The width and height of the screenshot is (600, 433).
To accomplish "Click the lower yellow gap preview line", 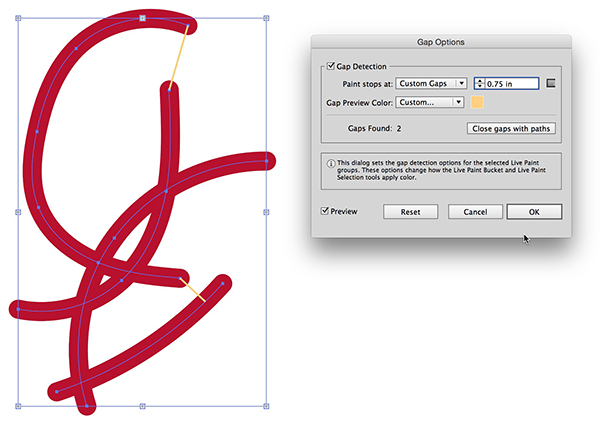I will (x=192, y=290).
